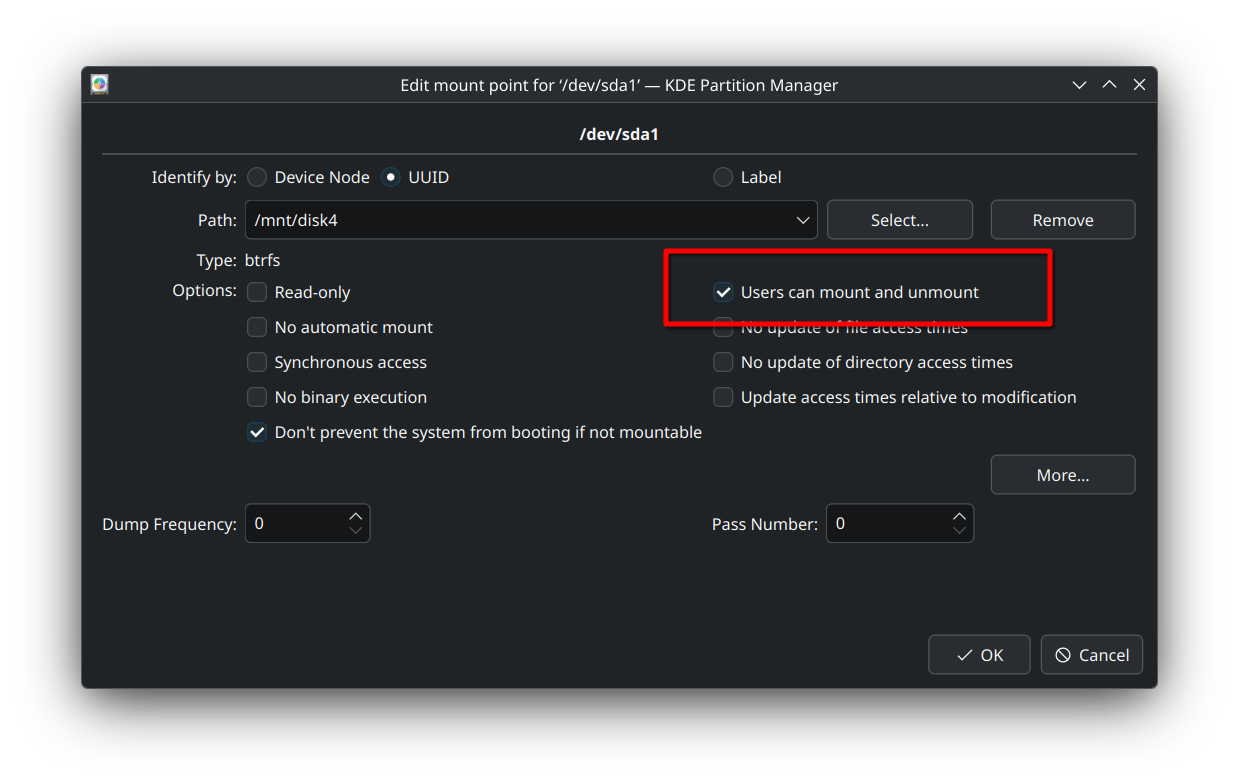Enable No binary execution checkbox
This screenshot has height=784, width=1238.
click(x=257, y=397)
